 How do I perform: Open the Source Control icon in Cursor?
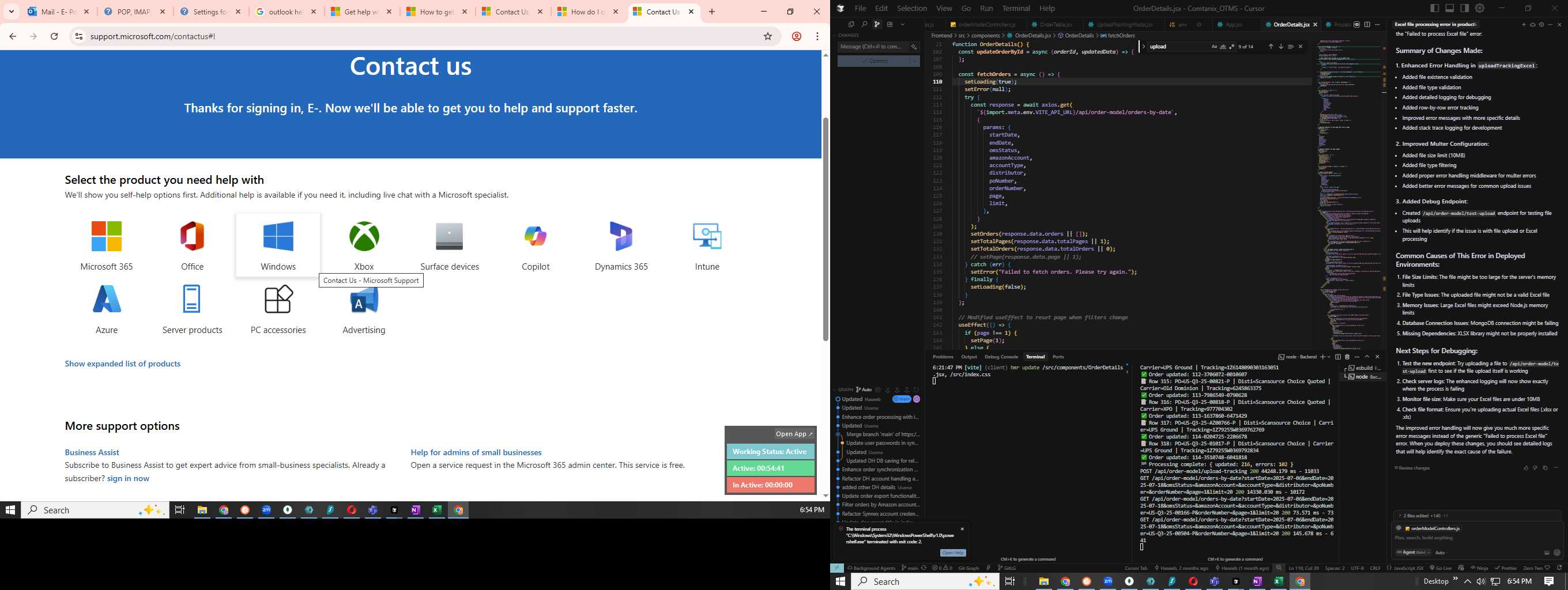(x=877, y=24)
